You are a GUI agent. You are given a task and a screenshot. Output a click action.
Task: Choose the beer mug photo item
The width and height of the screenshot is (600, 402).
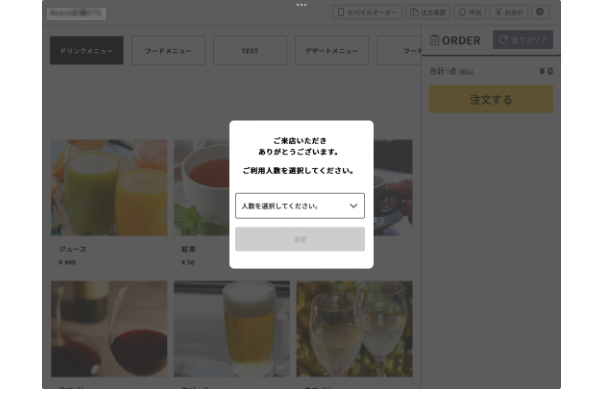[232, 329]
